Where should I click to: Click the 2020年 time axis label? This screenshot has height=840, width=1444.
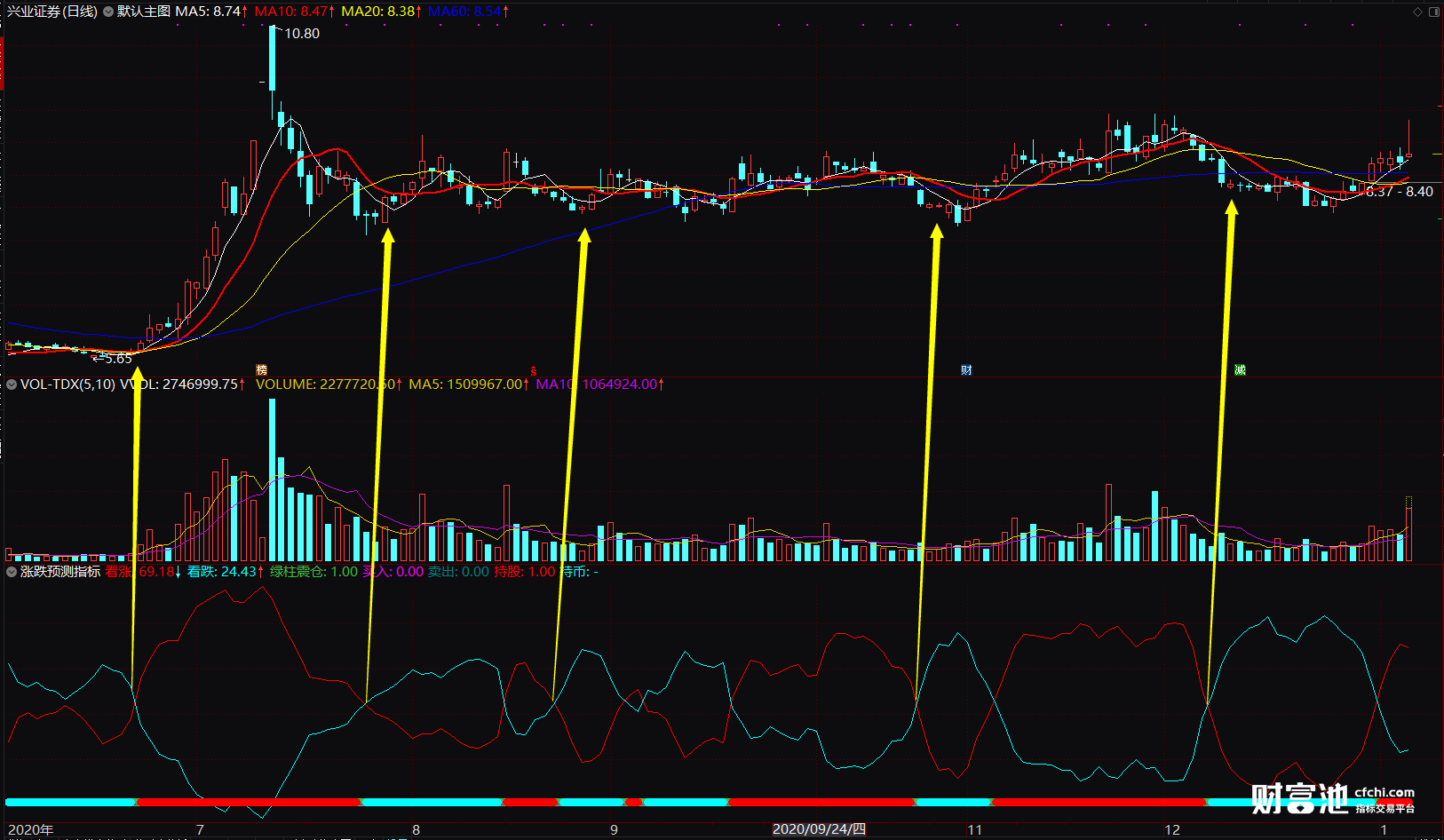(x=31, y=830)
